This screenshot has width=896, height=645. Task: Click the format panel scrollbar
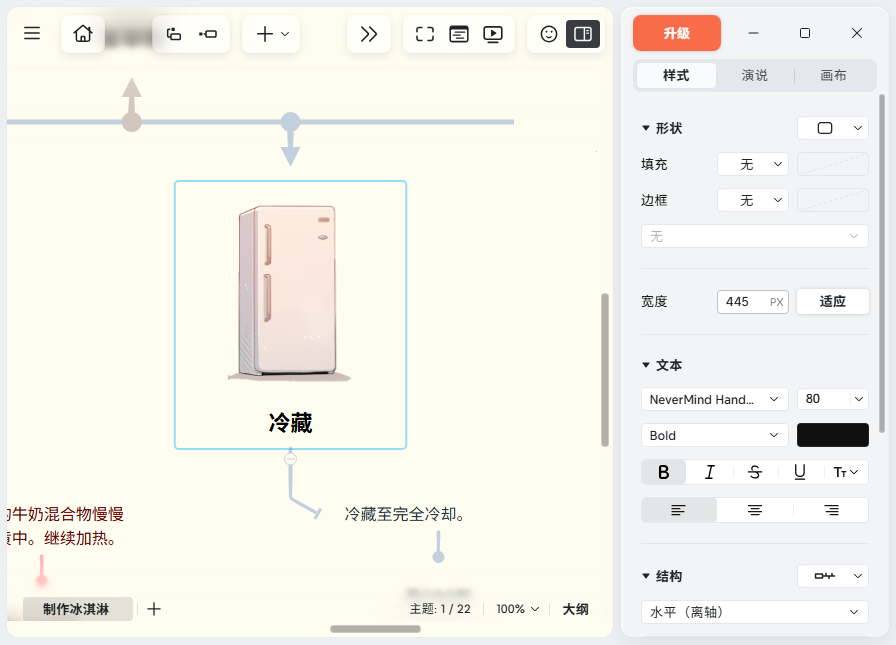(x=882, y=263)
